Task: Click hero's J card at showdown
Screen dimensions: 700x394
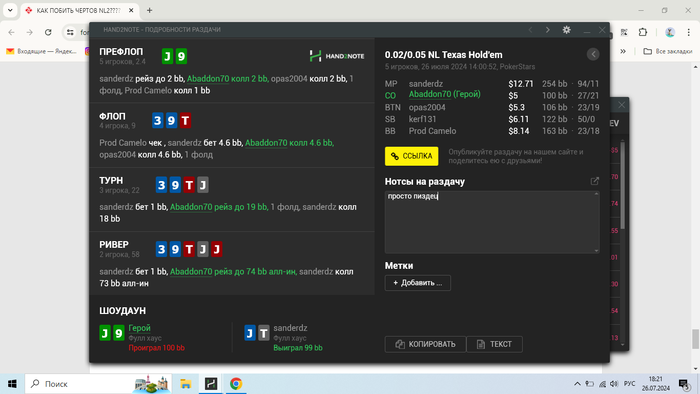Action: click(105, 333)
